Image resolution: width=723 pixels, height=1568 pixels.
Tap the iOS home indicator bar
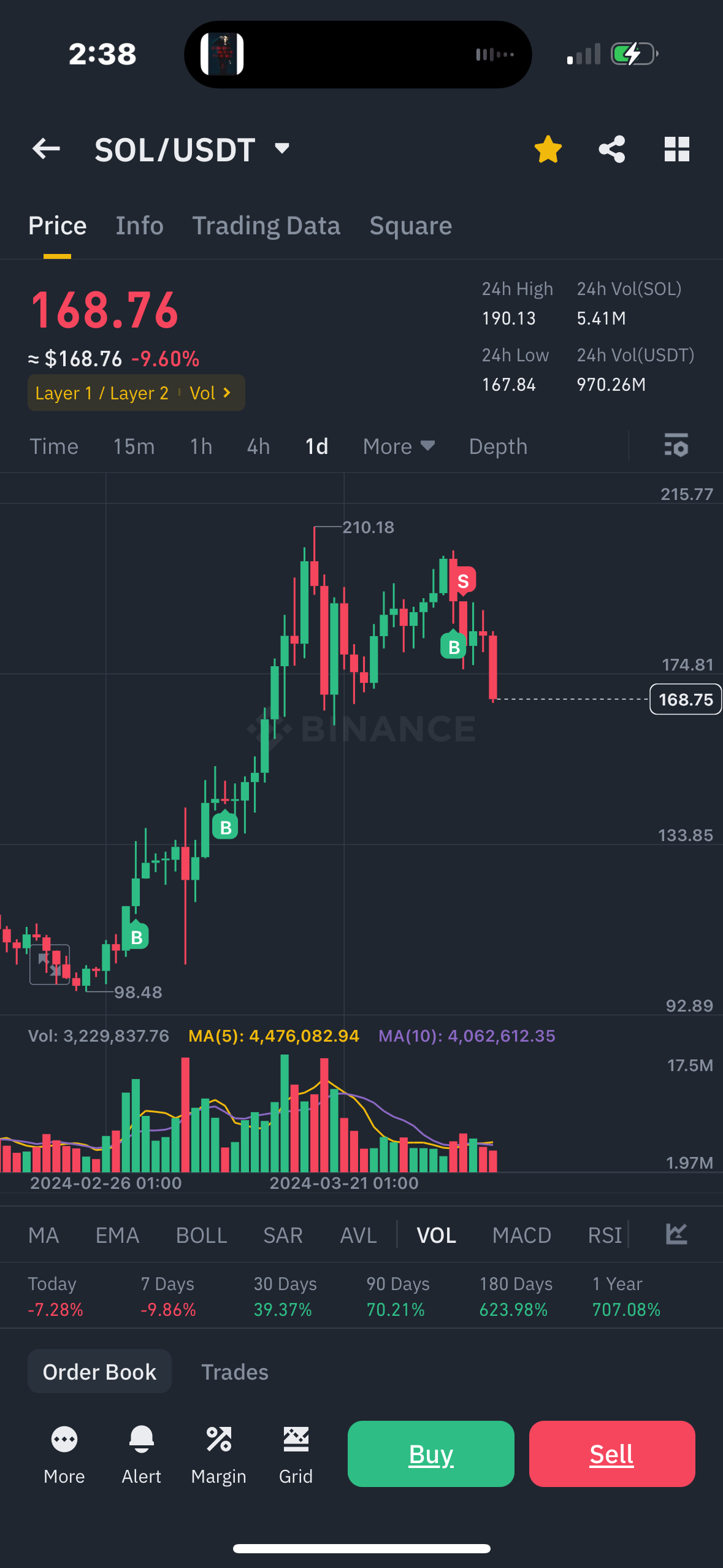tap(362, 1548)
